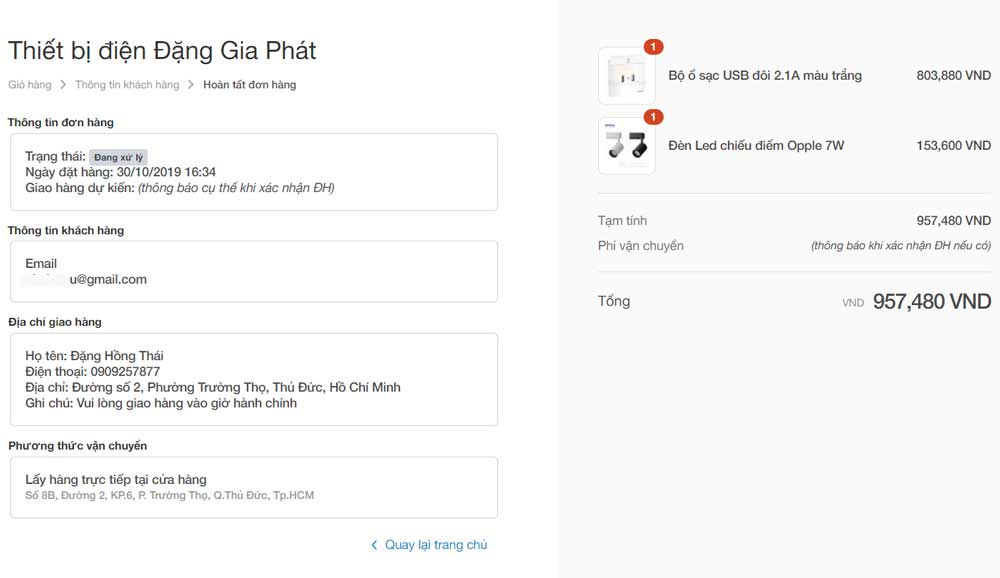Click the phone number 0909257877

coord(125,372)
